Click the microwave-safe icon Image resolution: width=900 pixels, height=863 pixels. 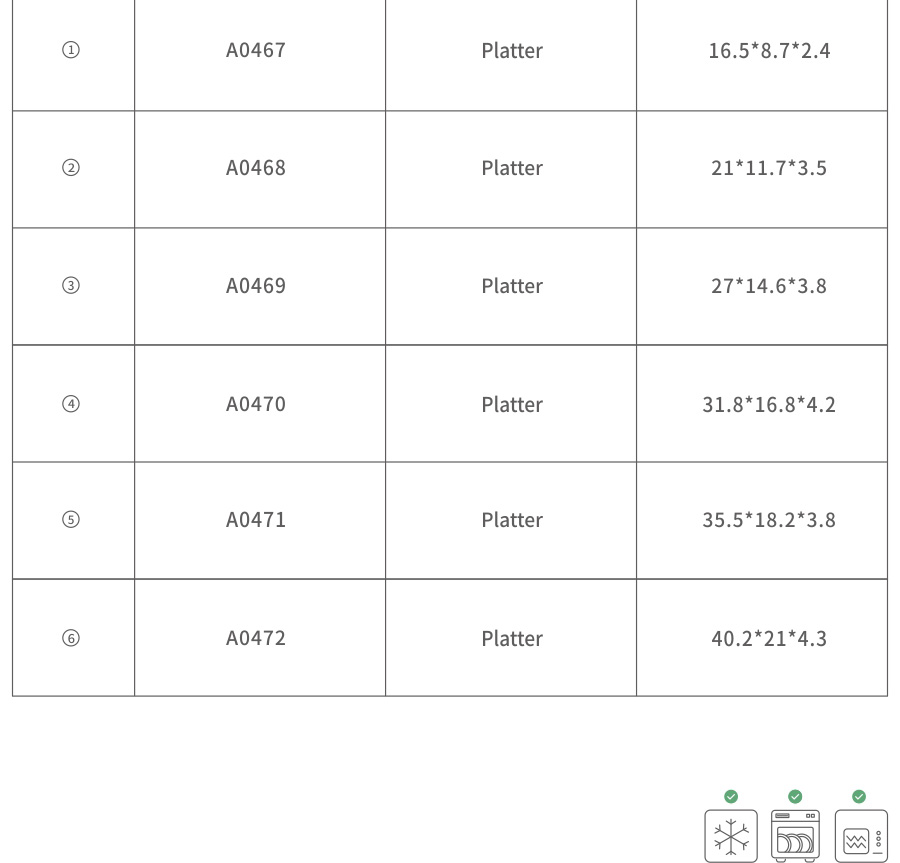tap(860, 836)
